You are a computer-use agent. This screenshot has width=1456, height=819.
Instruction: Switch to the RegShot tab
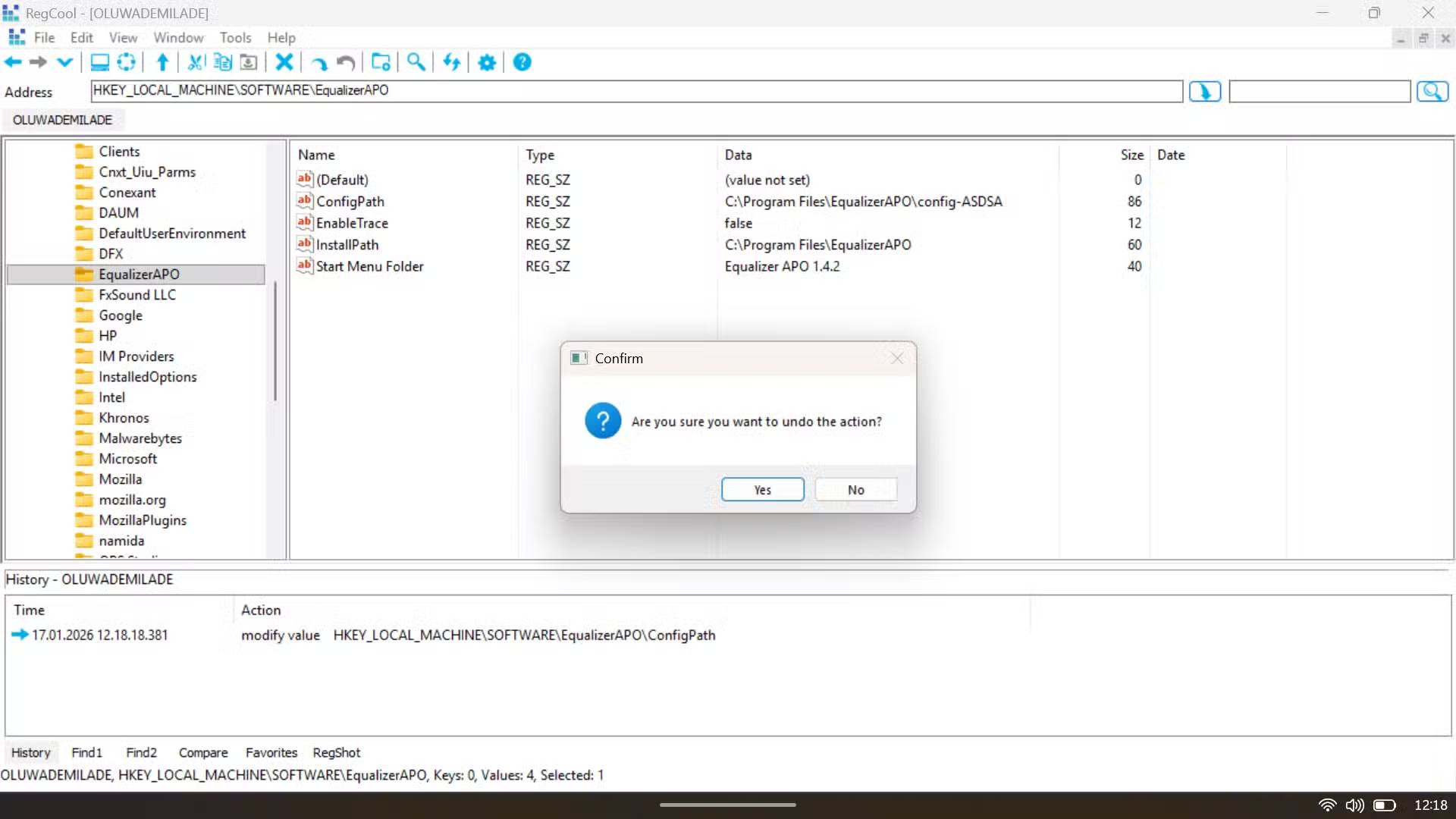[336, 752]
